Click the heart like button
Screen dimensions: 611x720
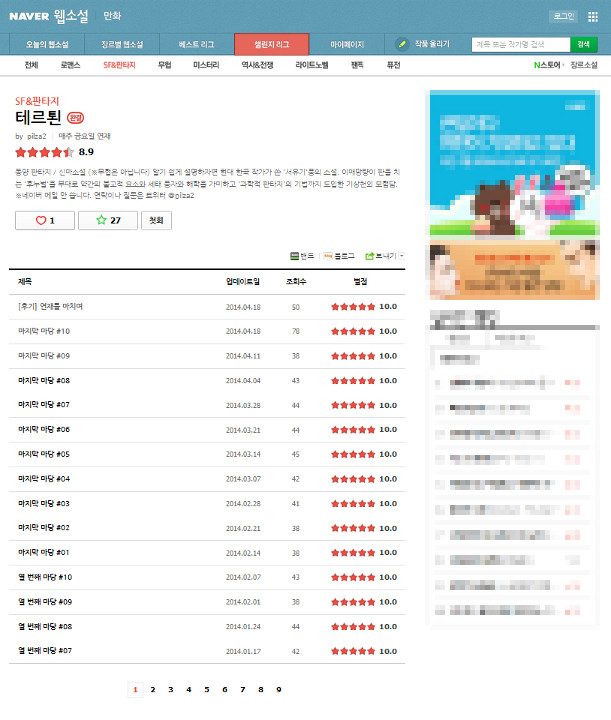[x=45, y=220]
